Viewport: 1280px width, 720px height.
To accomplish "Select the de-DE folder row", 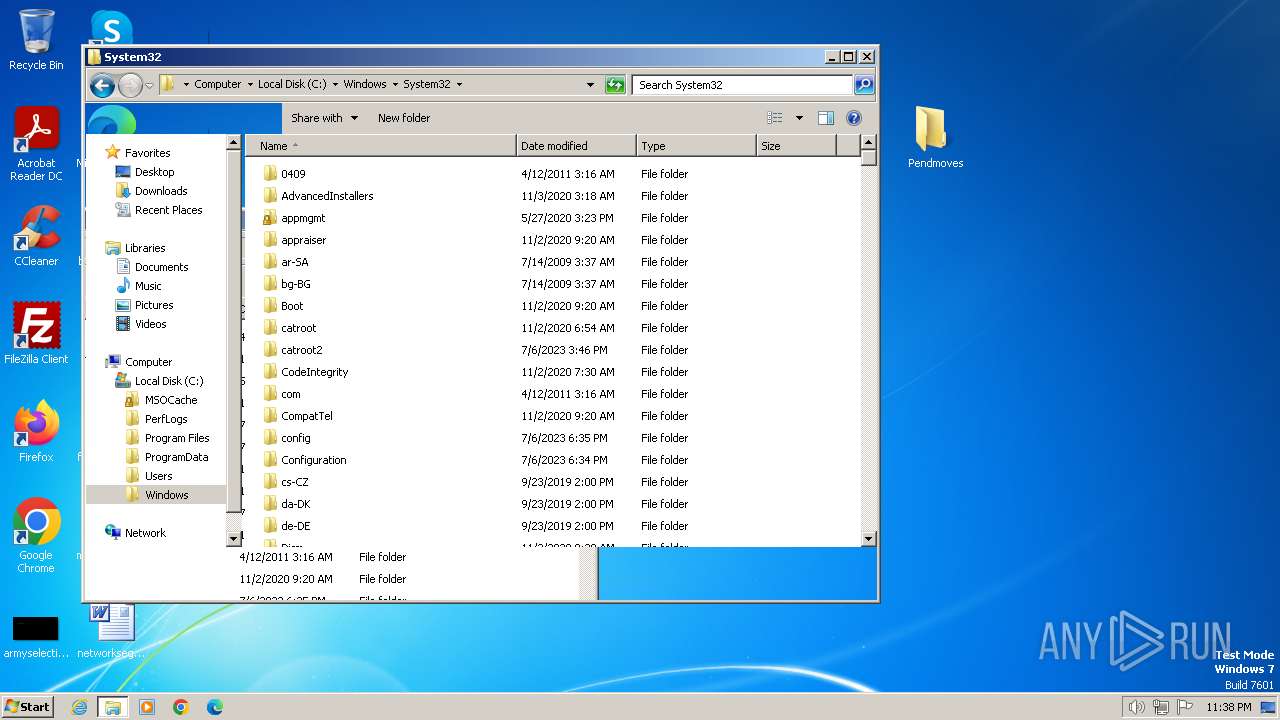I will tap(552, 526).
